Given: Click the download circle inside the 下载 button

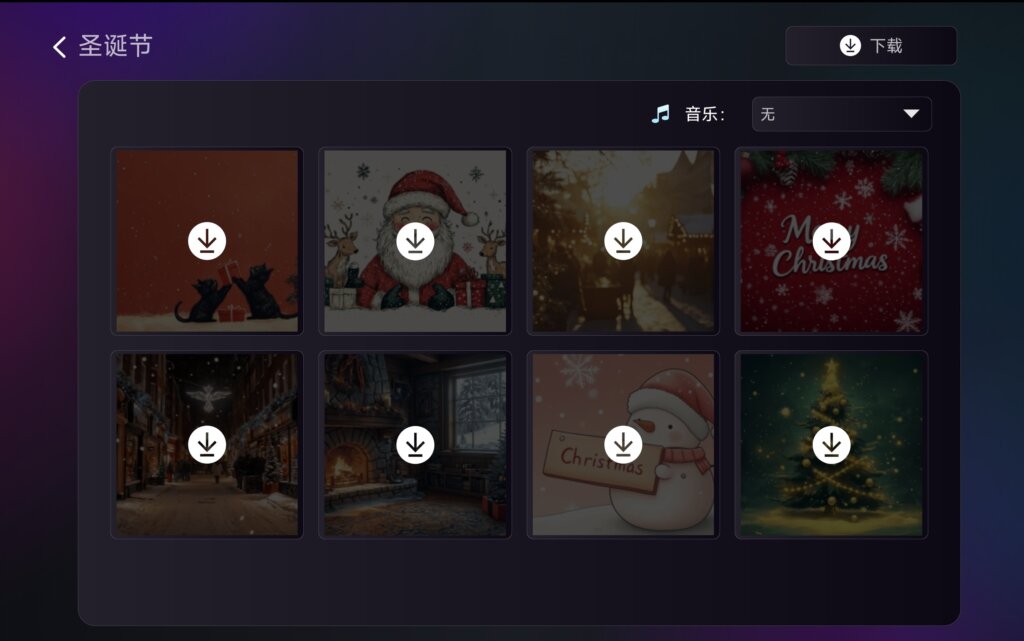Looking at the screenshot, I should click(x=850, y=46).
